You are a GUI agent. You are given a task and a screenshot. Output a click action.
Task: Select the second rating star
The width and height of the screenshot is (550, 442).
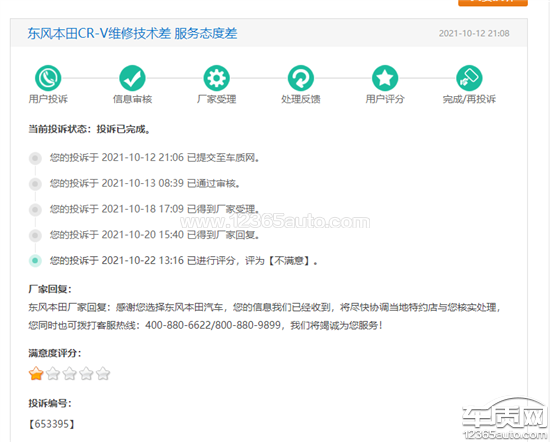(x=53, y=373)
